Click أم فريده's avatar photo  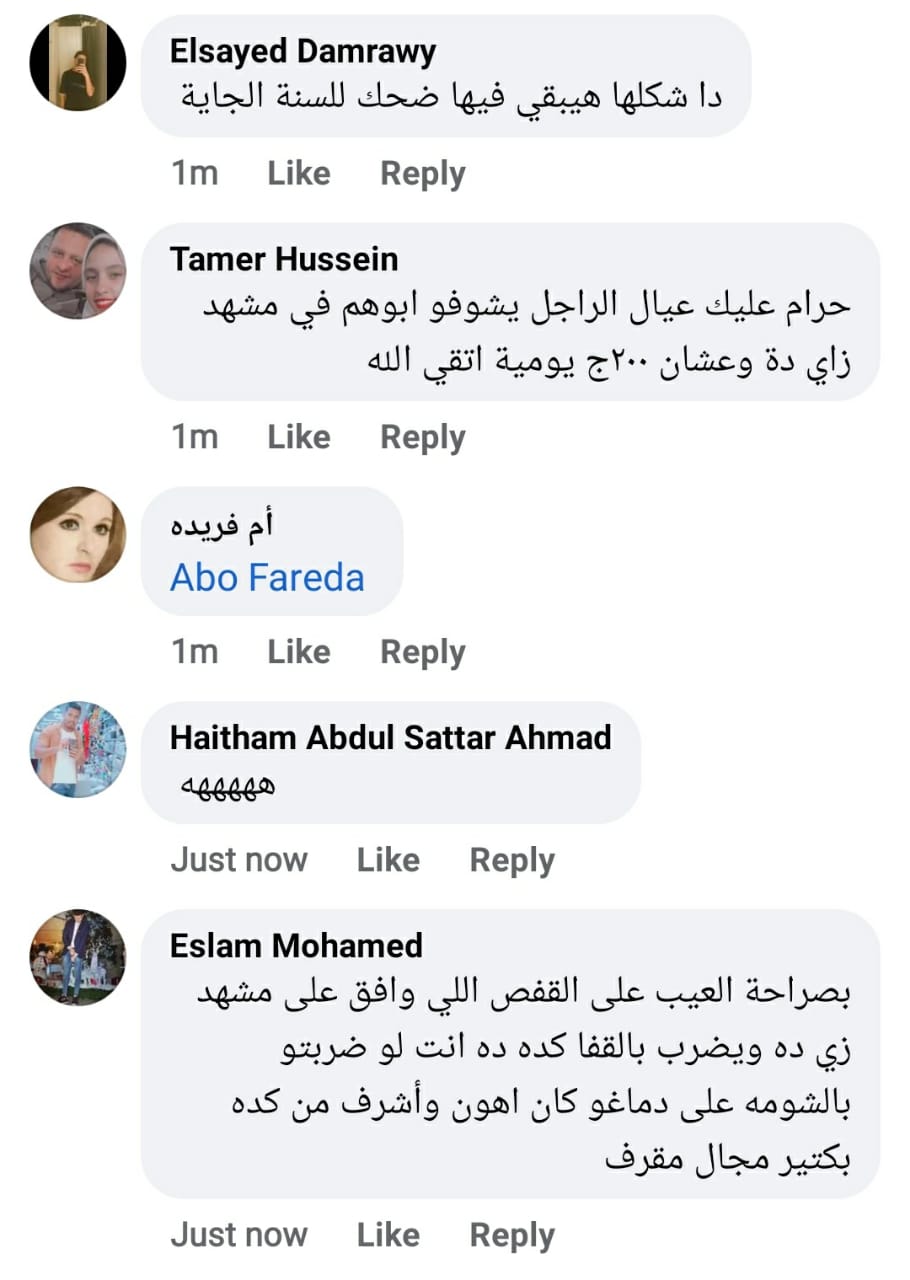78,534
